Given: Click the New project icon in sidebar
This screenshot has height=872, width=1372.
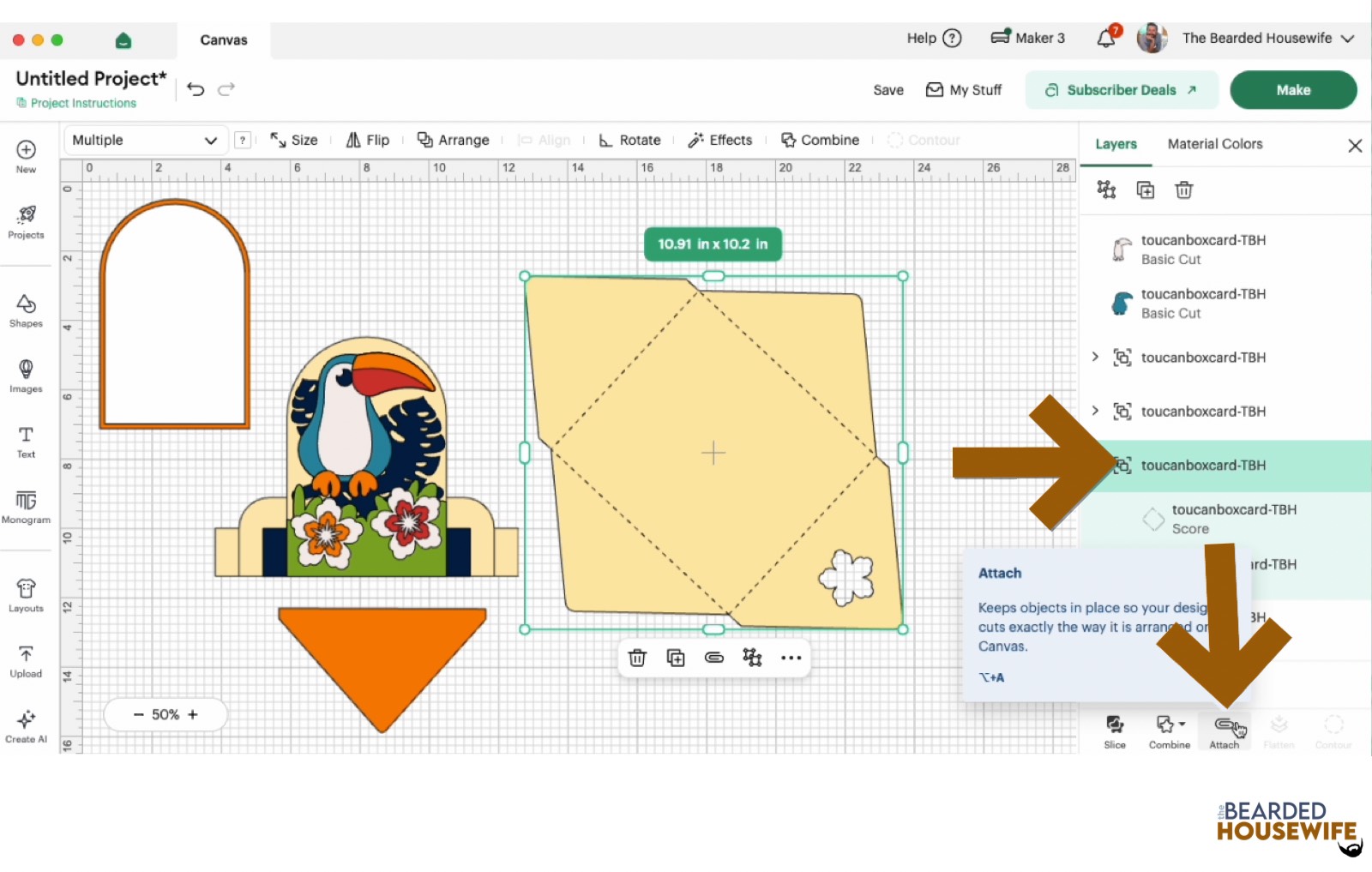Looking at the screenshot, I should tap(26, 155).
